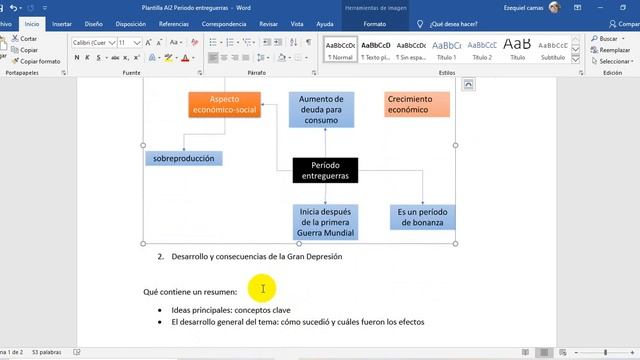640x360 pixels.
Task: Decrease font size with the A-down icon
Action: [x=159, y=42]
